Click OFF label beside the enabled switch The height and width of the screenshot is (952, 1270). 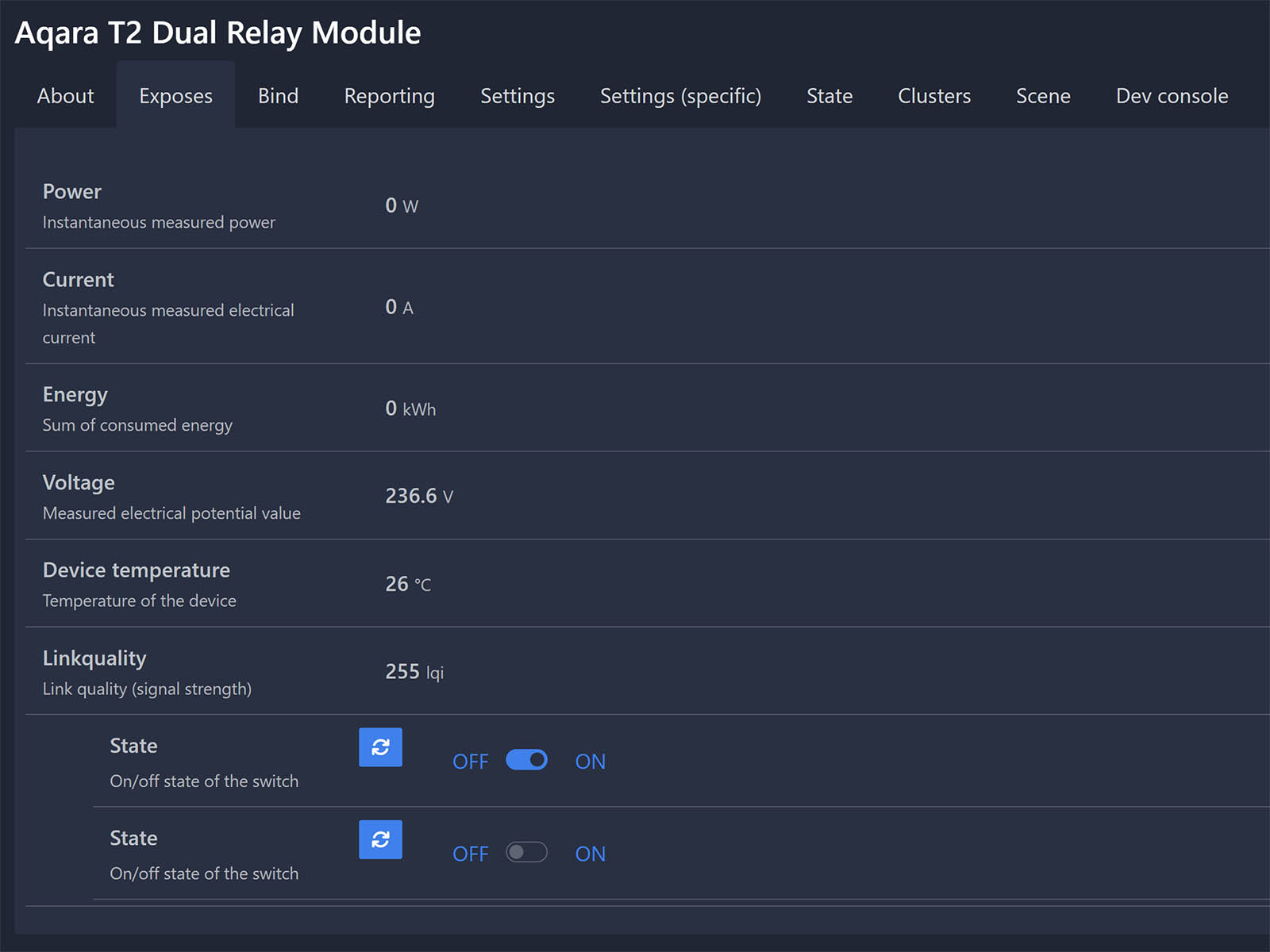click(x=470, y=762)
